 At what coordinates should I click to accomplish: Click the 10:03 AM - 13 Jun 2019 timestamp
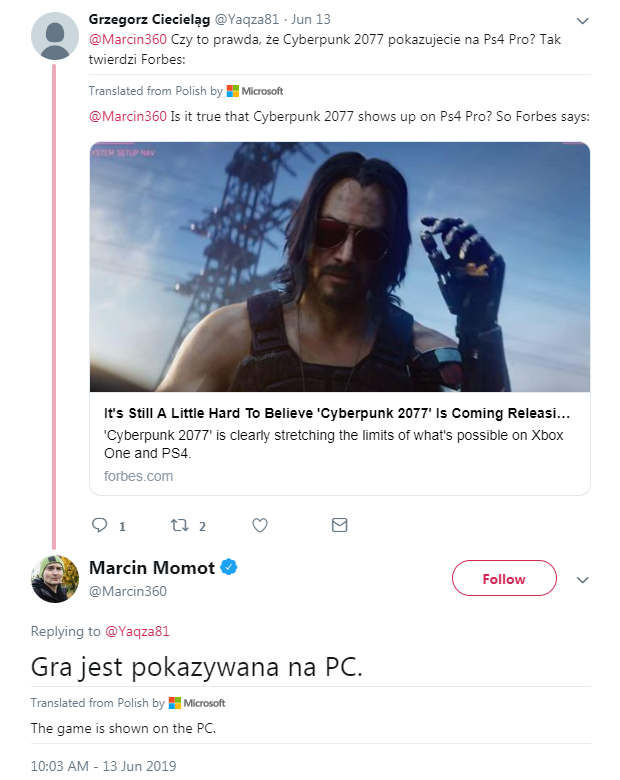click(x=103, y=766)
